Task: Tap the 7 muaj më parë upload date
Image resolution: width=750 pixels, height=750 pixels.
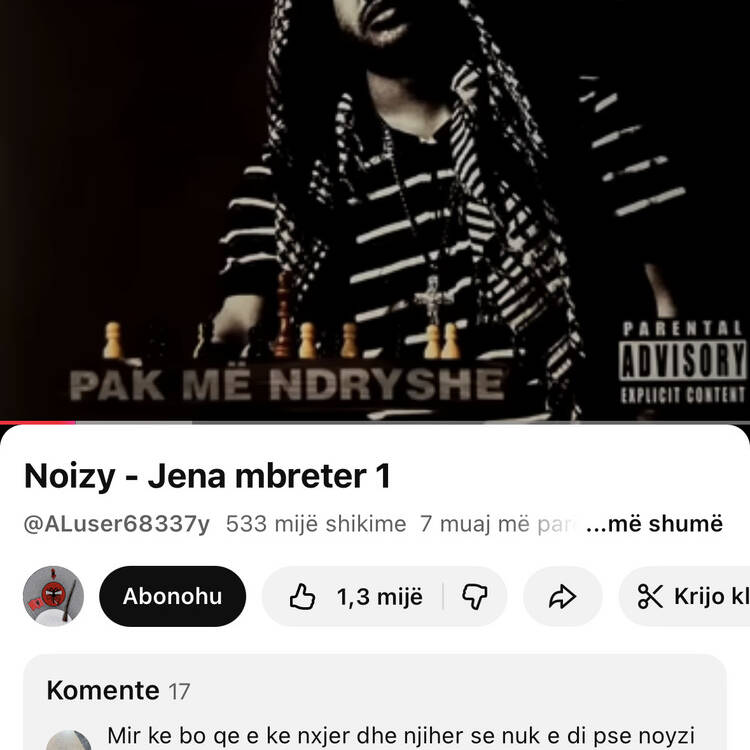Action: coord(497,524)
